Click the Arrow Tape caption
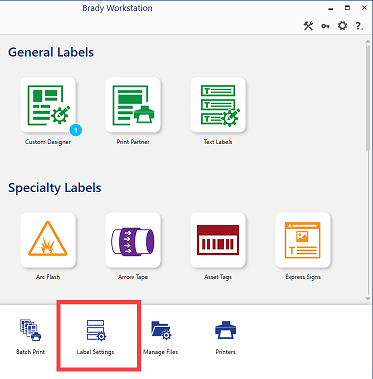The width and height of the screenshot is (373, 379). (x=133, y=277)
